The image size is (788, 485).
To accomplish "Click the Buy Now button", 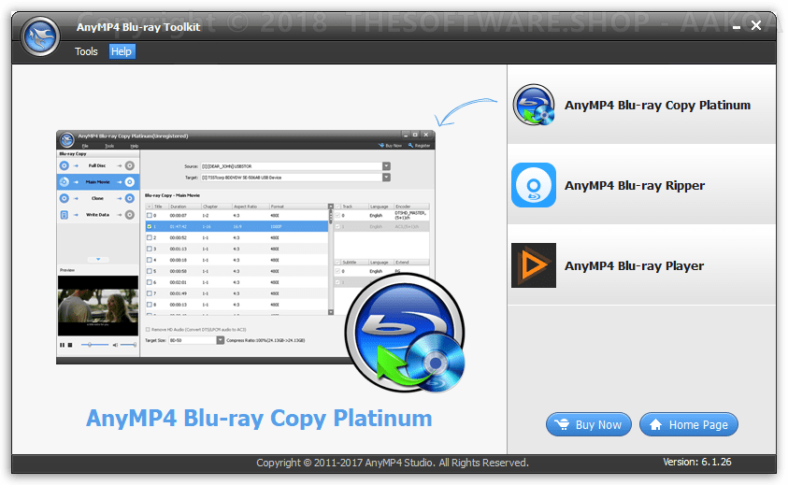I will click(588, 425).
